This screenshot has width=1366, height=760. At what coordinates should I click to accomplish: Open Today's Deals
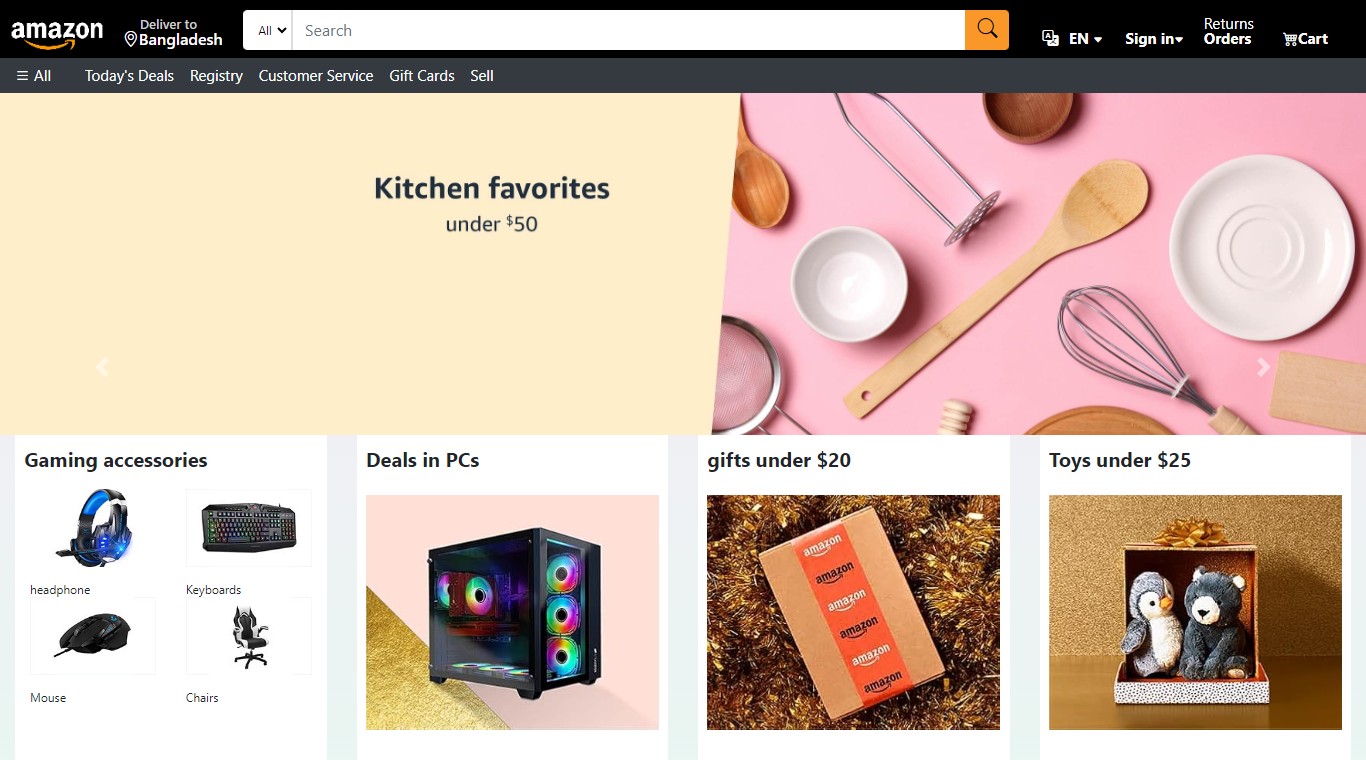(129, 76)
